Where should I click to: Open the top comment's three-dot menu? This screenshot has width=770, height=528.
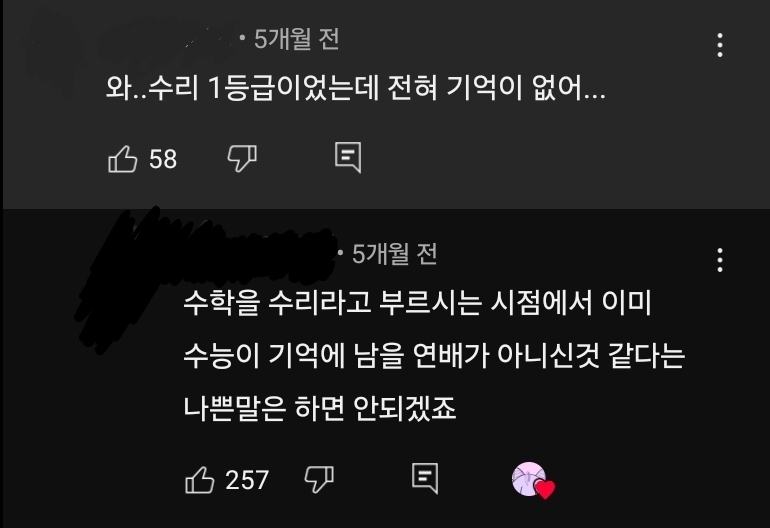point(720,45)
